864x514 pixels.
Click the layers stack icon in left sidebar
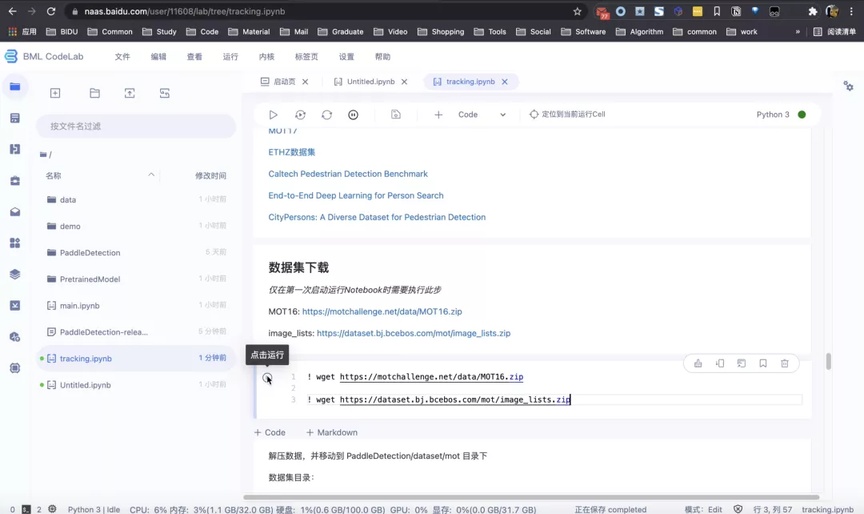15,274
